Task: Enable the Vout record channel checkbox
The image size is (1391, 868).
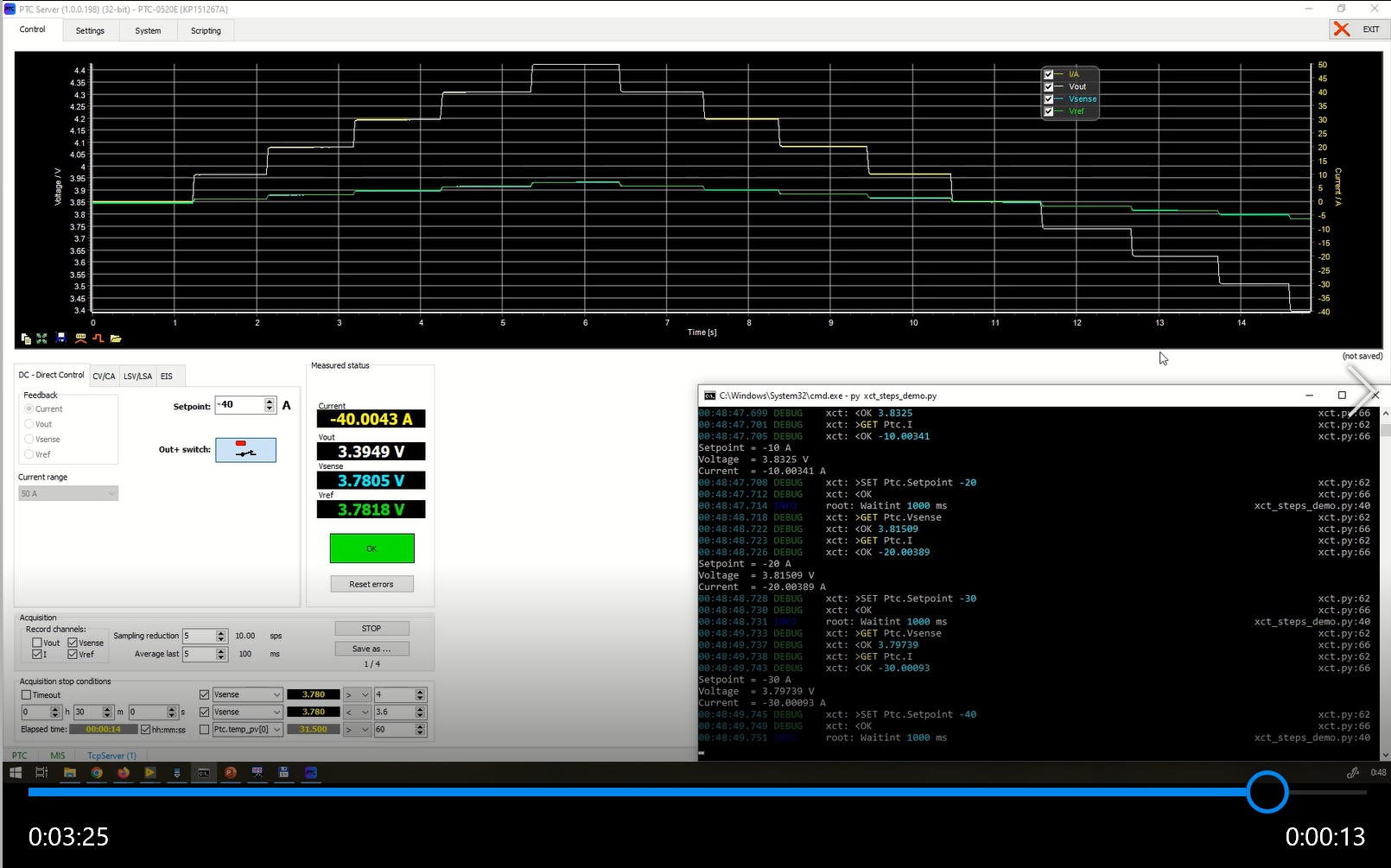Action: click(37, 643)
